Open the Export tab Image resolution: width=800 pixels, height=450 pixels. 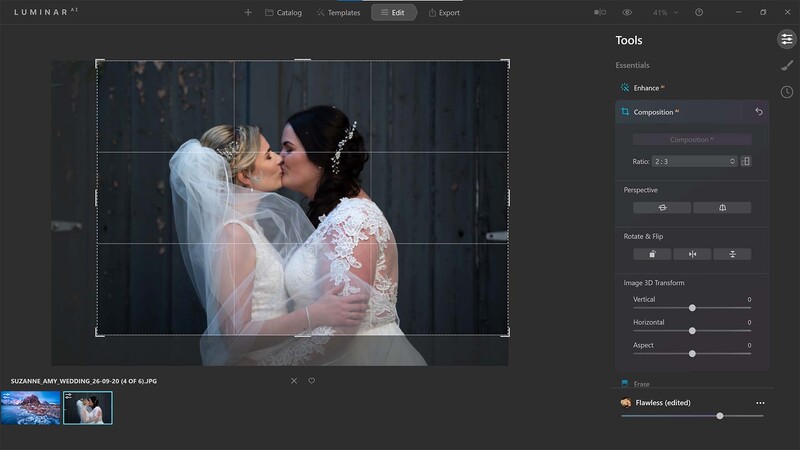tap(444, 13)
